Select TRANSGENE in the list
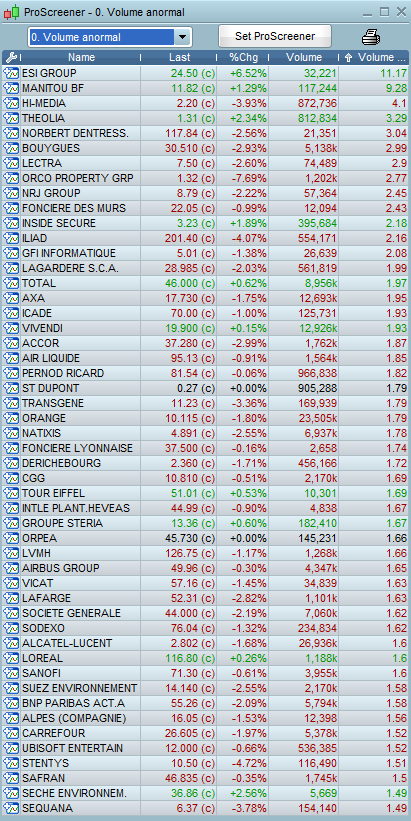411x821 pixels. point(52,404)
